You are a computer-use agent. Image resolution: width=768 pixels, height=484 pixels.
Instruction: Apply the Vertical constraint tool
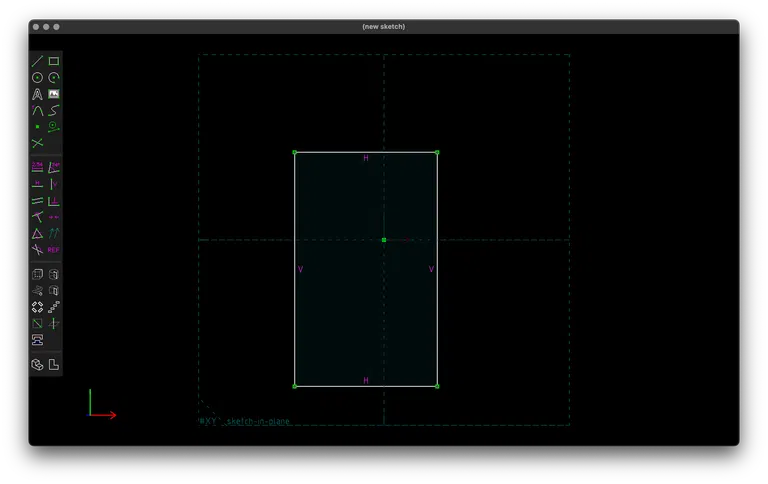(54, 184)
